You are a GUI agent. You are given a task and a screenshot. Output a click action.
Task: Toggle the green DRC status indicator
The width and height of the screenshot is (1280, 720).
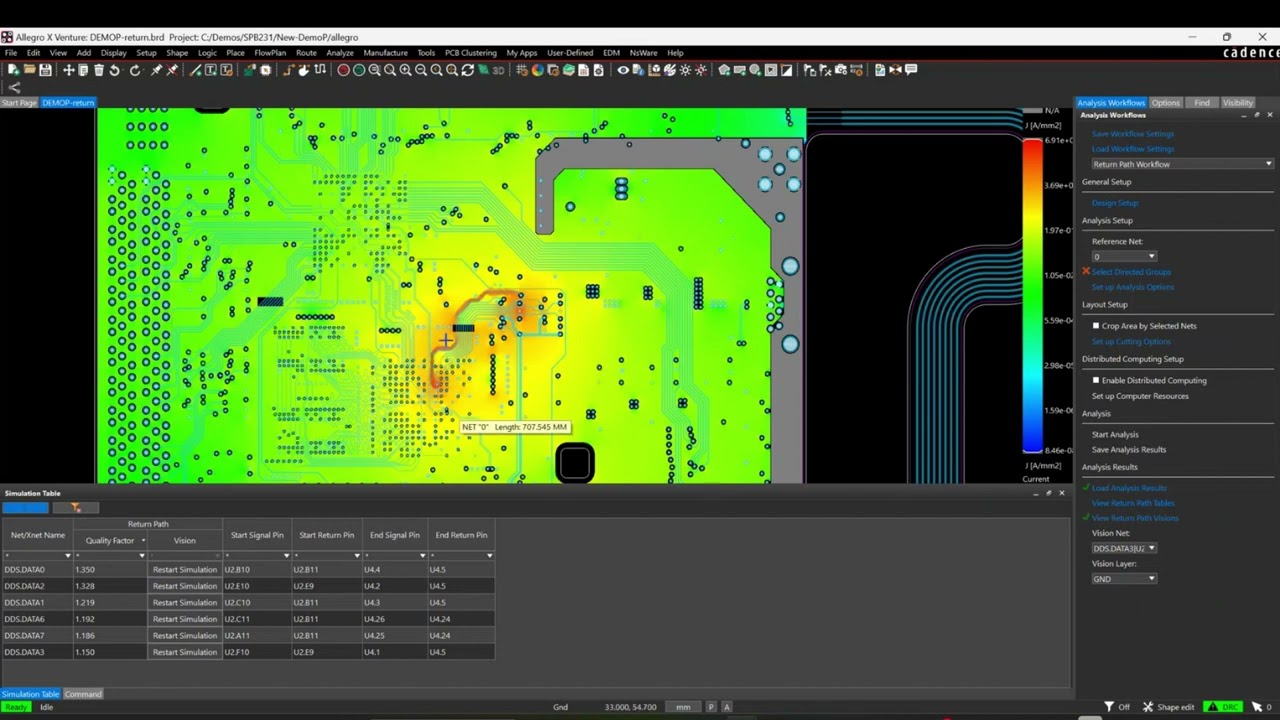1222,707
